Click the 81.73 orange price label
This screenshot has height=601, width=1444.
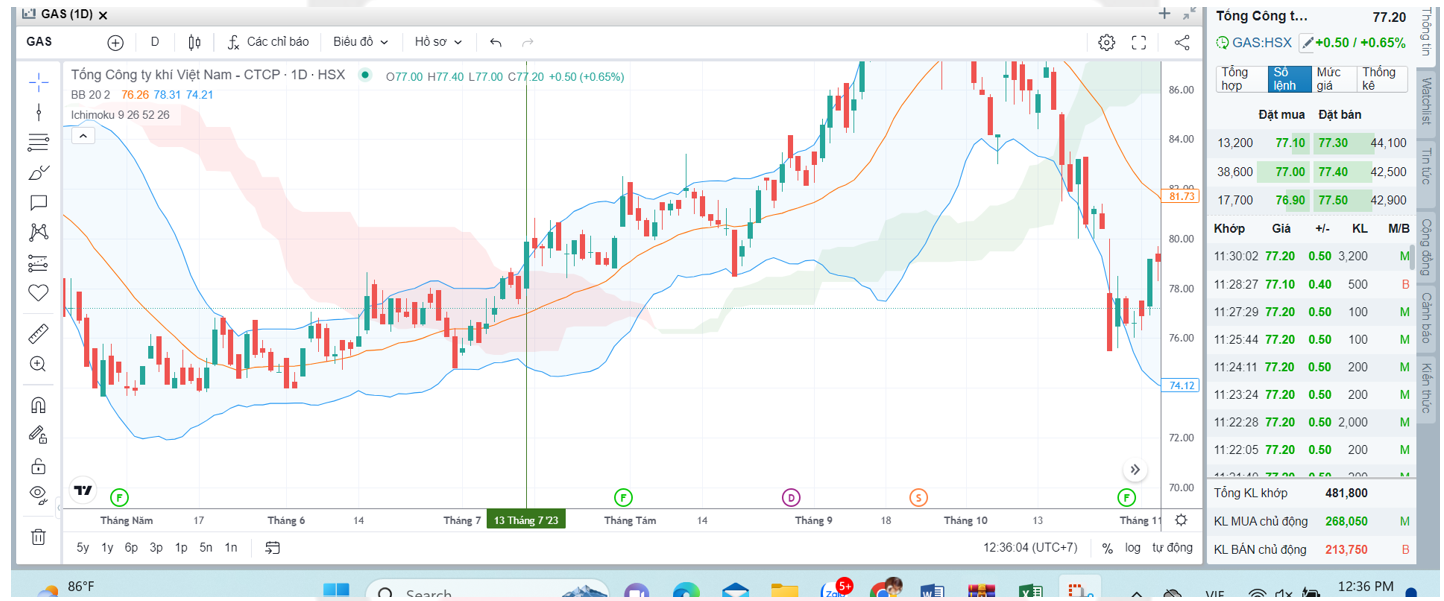[x=1182, y=196]
